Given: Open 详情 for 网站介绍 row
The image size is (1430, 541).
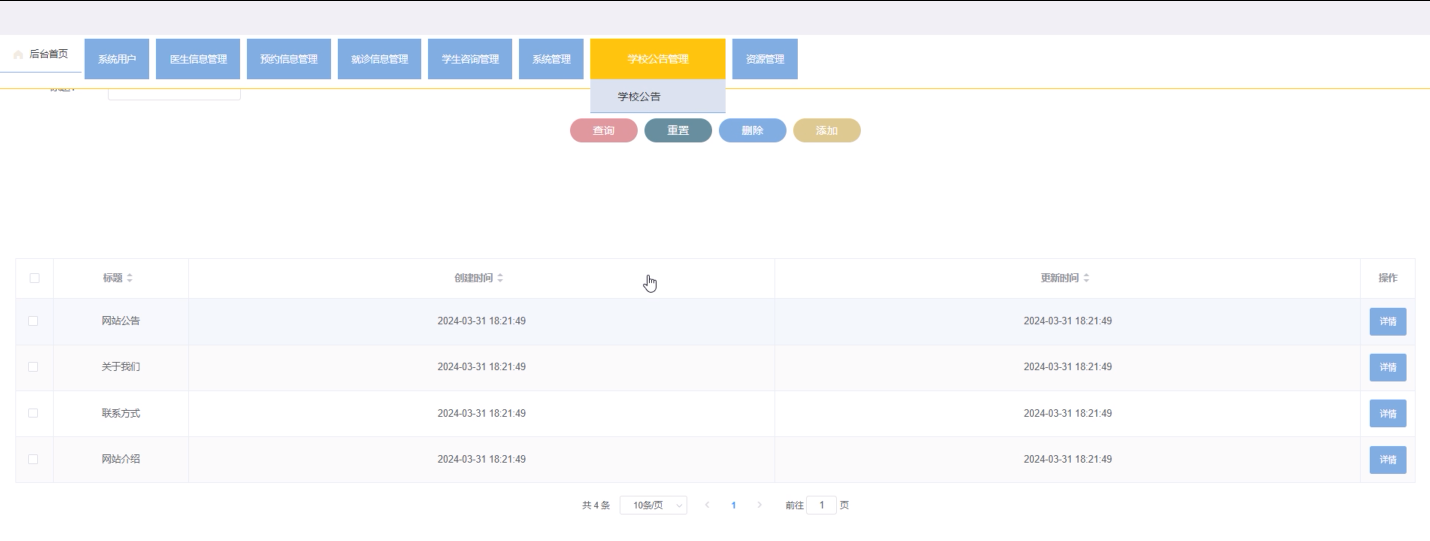Looking at the screenshot, I should (x=1388, y=460).
